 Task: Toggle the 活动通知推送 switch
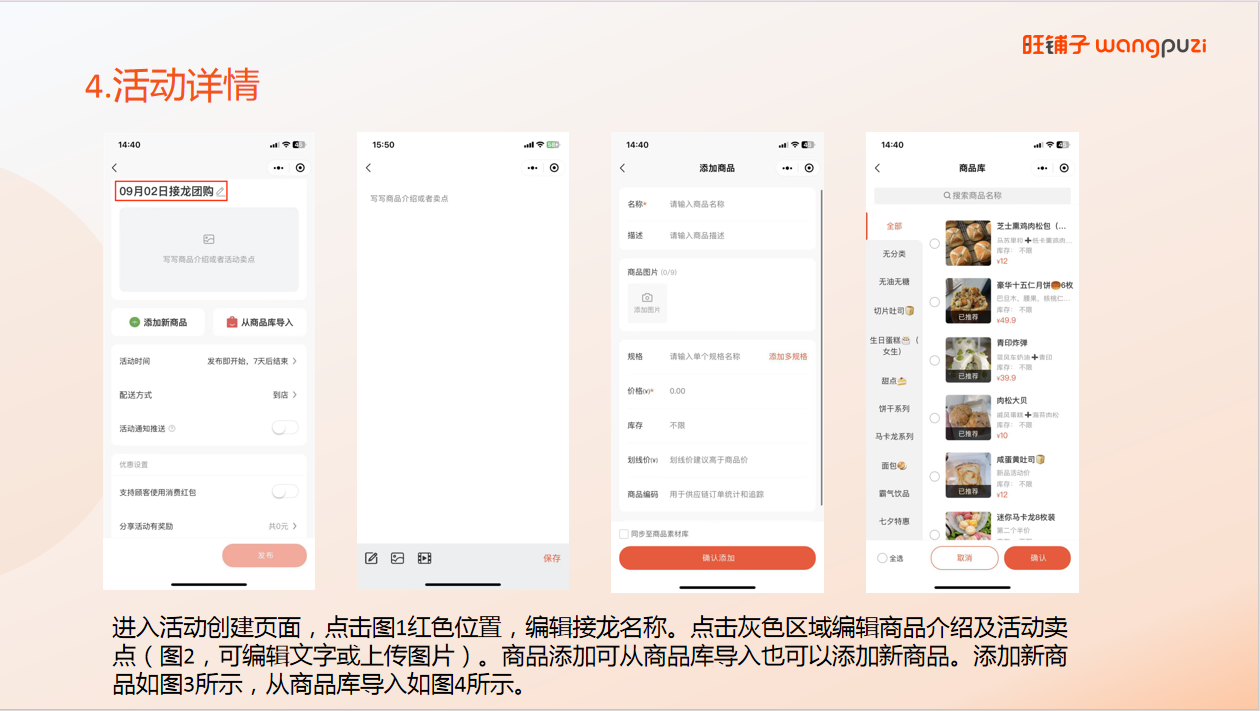(x=285, y=428)
